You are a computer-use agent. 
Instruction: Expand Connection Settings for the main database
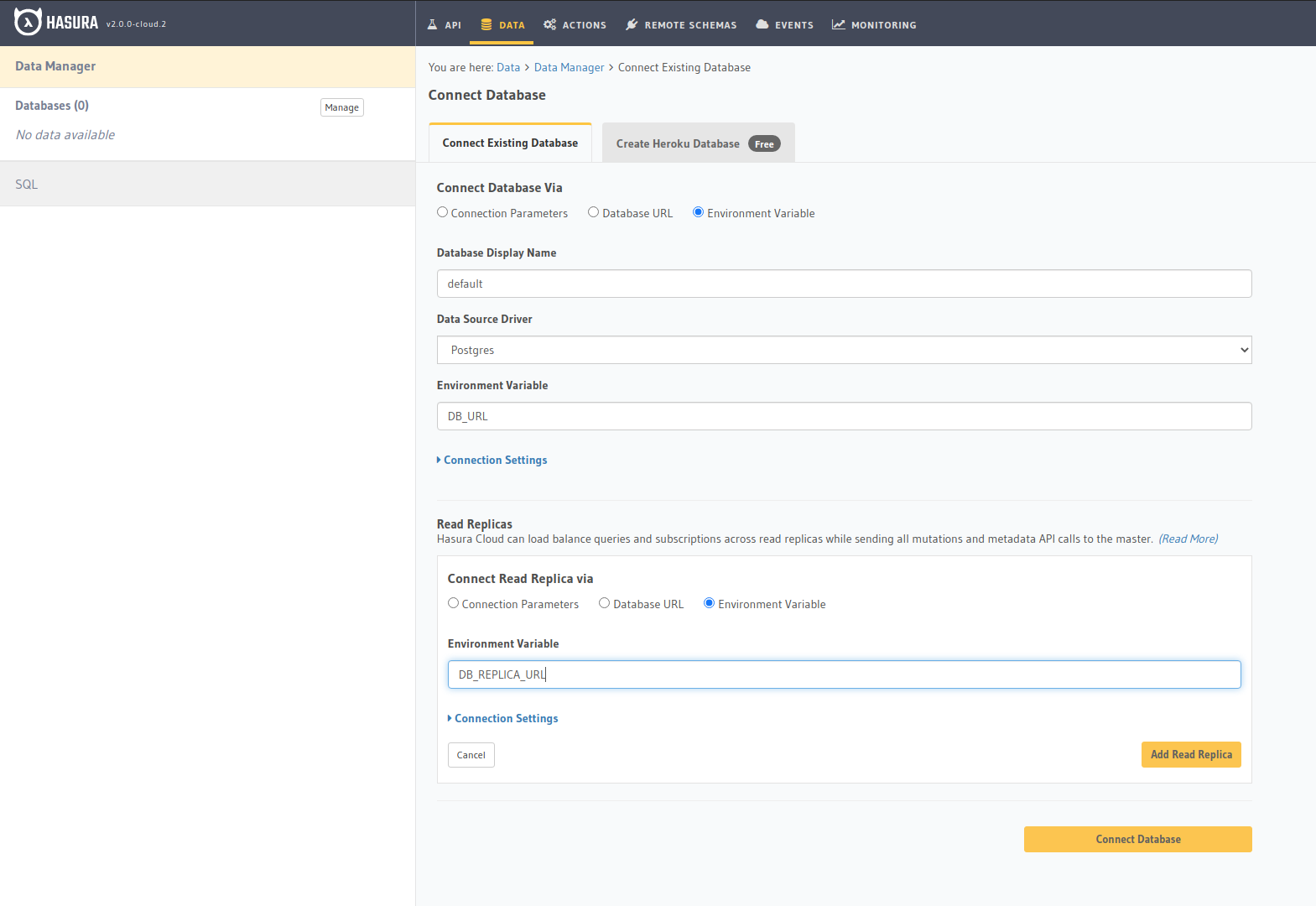pos(495,461)
